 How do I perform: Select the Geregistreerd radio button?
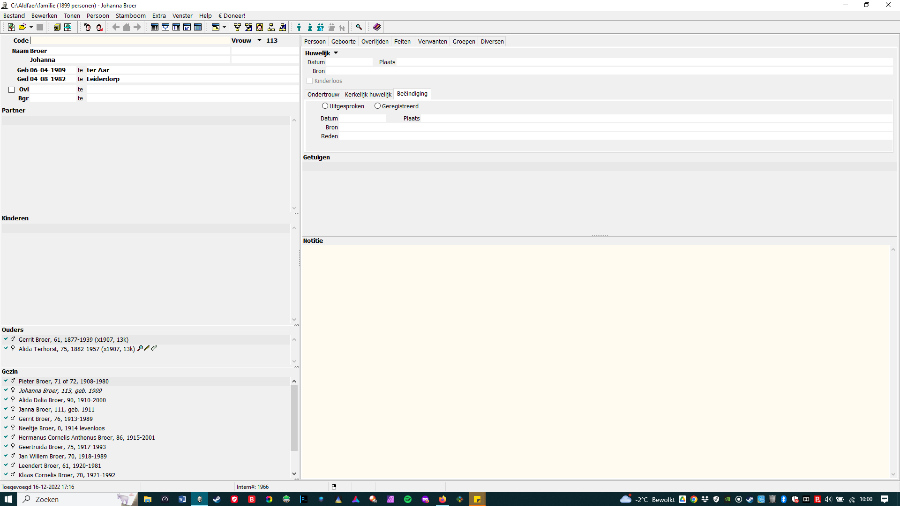[x=377, y=105]
